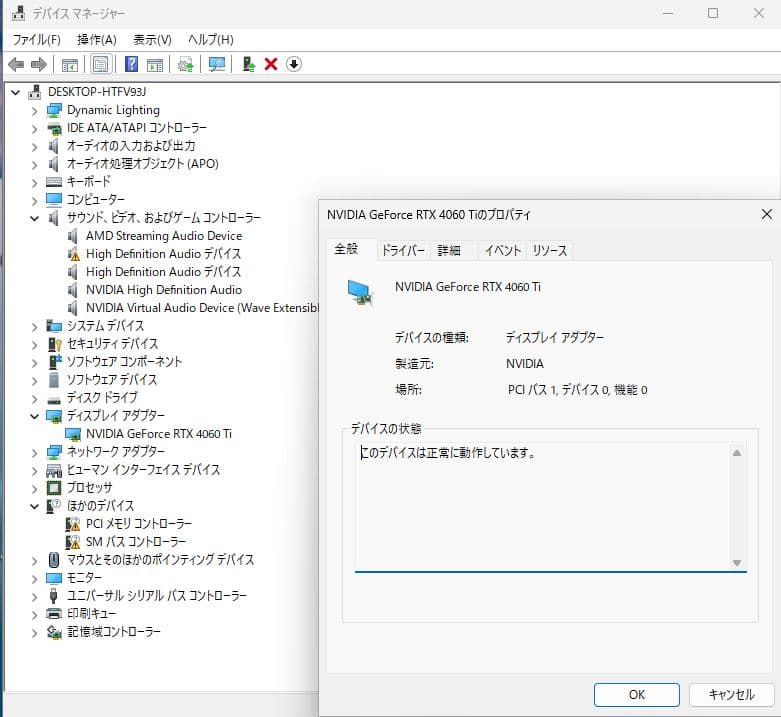Click the blue Help question-mark icon
The width and height of the screenshot is (781, 717).
click(131, 64)
